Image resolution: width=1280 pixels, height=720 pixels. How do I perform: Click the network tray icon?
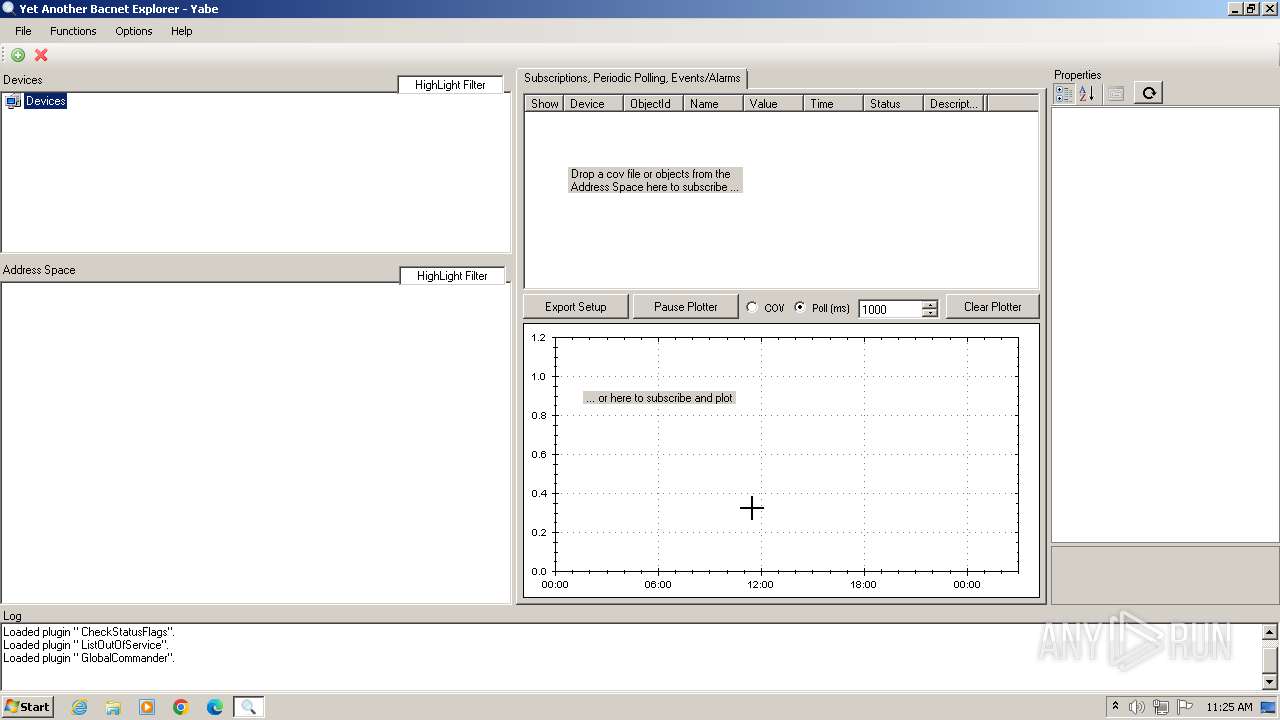1161,707
